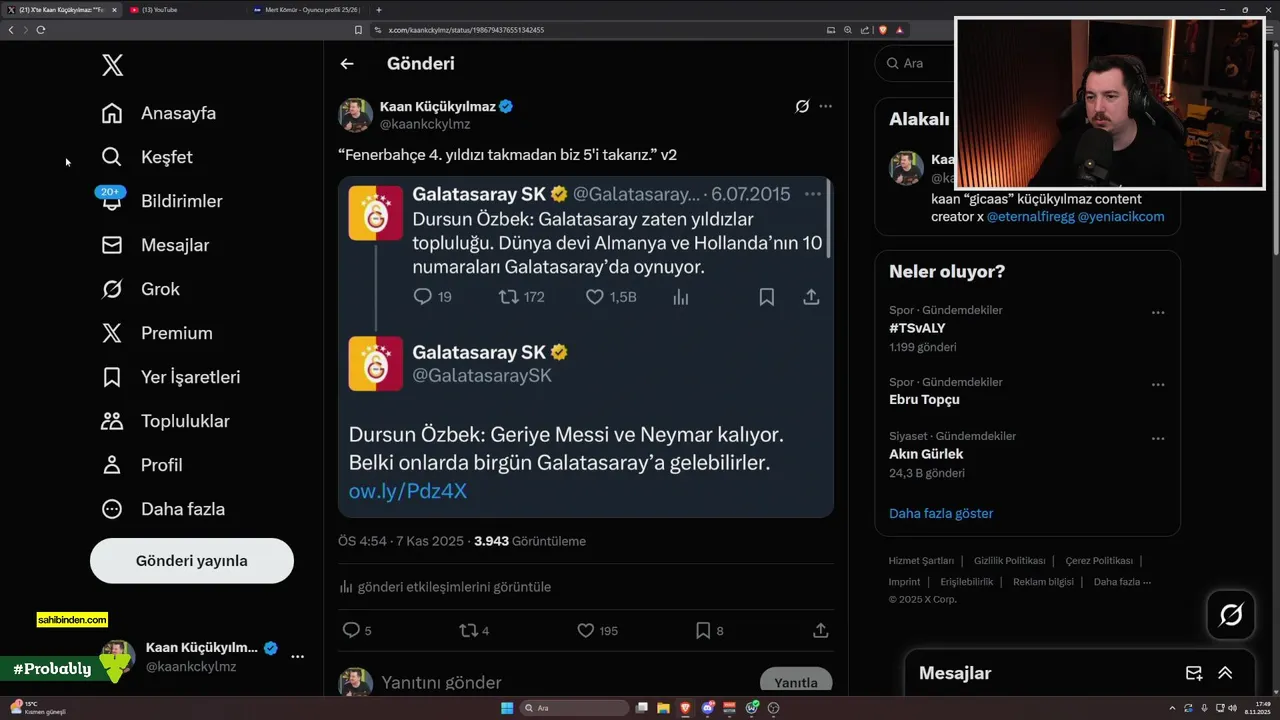Image resolution: width=1280 pixels, height=720 pixels.
Task: Open Anasayfa home from the sidebar
Action: click(159, 113)
